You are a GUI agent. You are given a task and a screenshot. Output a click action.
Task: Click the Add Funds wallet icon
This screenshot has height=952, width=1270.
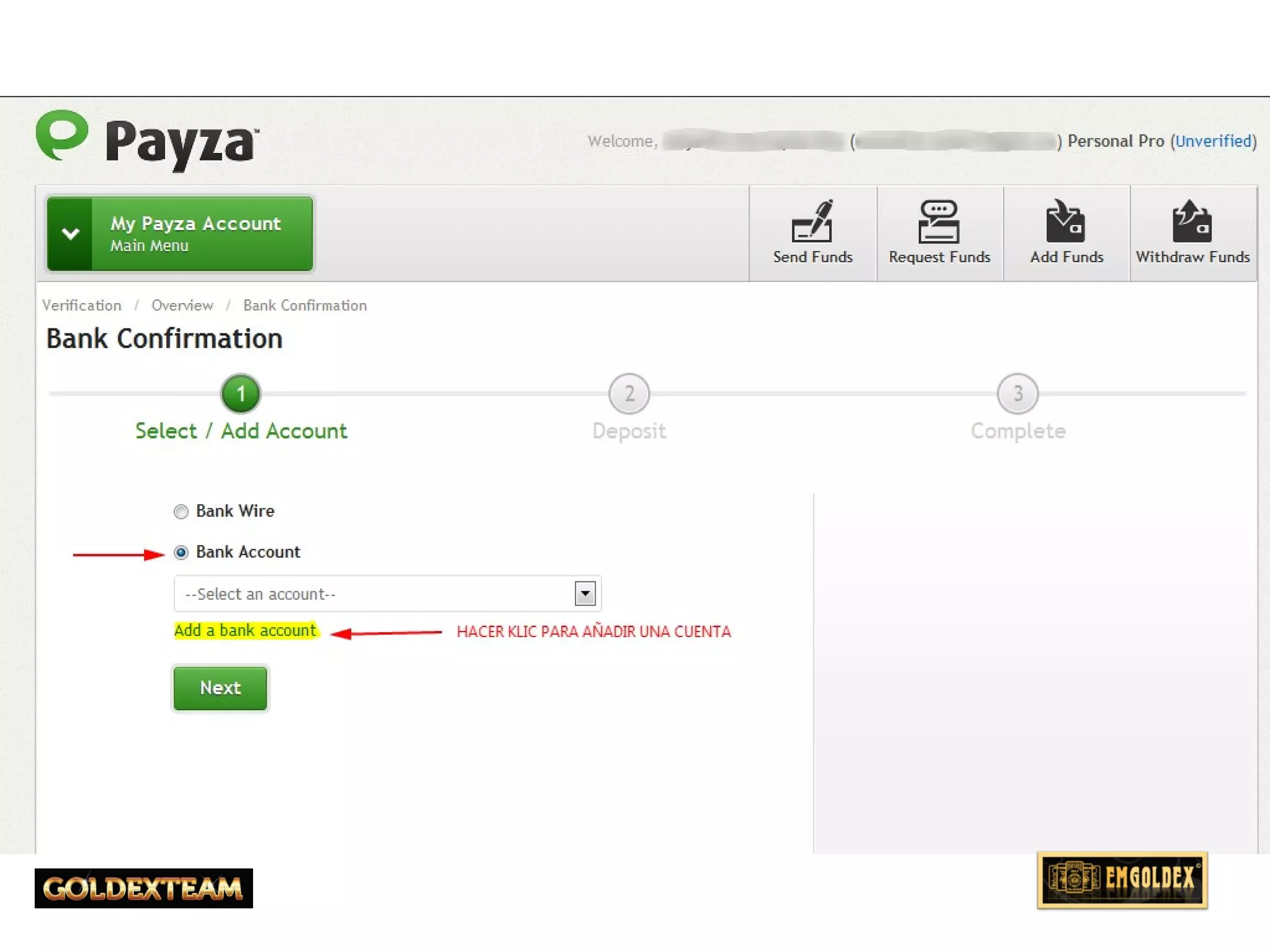click(1065, 221)
